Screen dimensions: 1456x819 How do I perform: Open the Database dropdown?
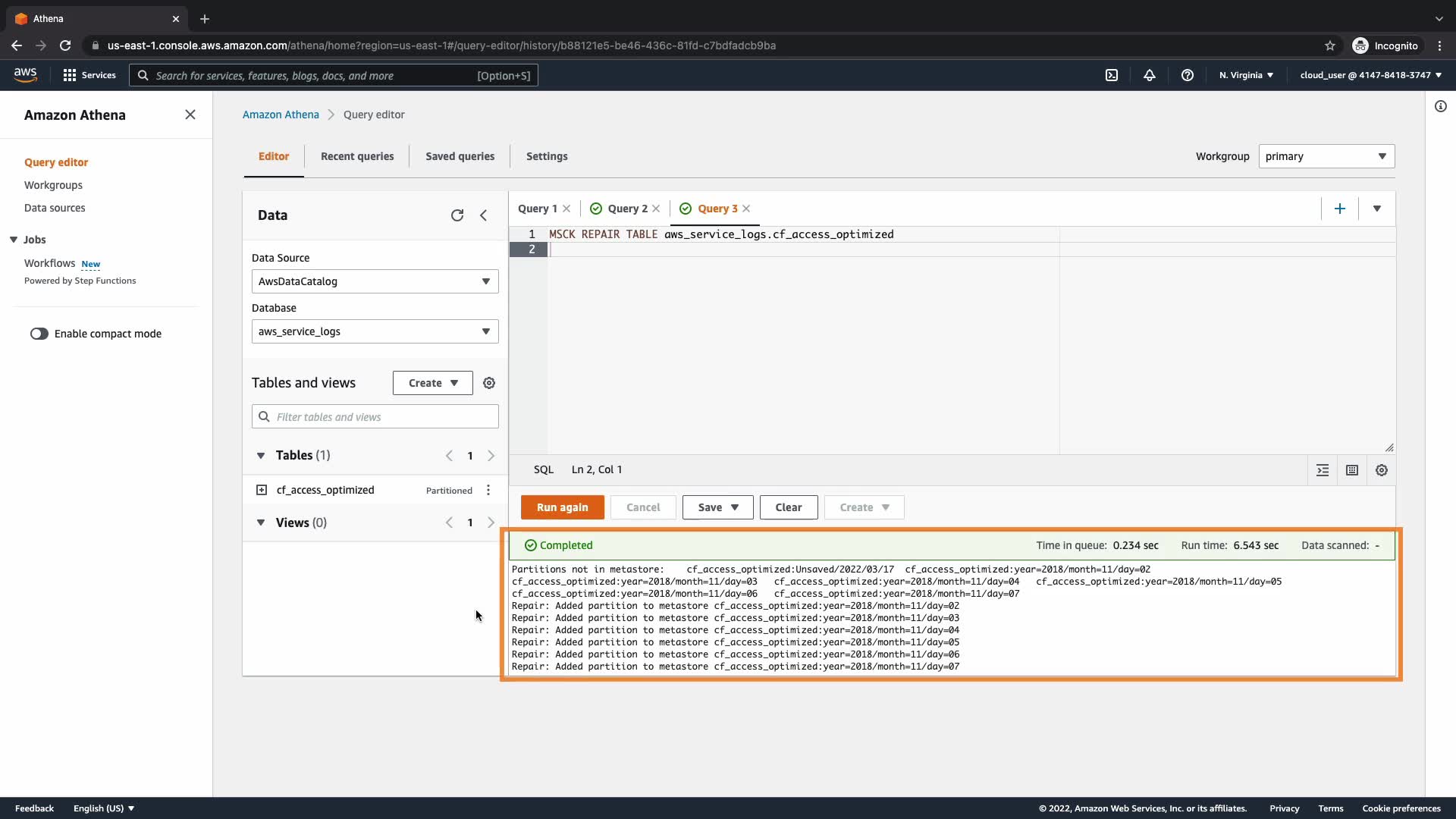(375, 331)
